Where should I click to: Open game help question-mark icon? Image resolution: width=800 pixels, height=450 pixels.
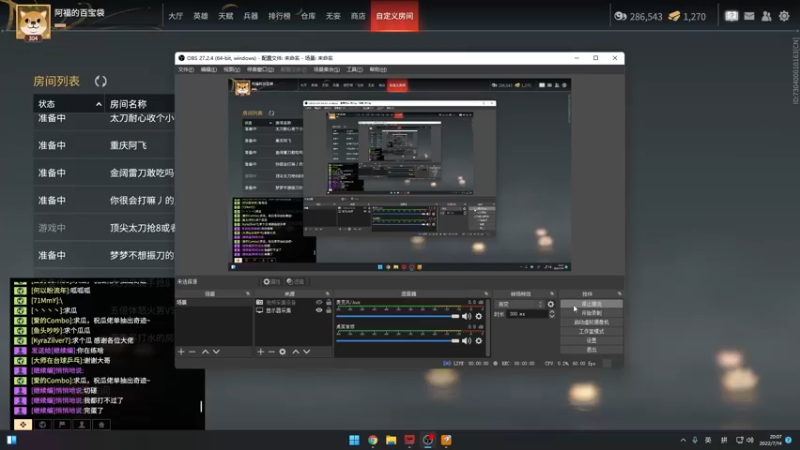pos(732,16)
